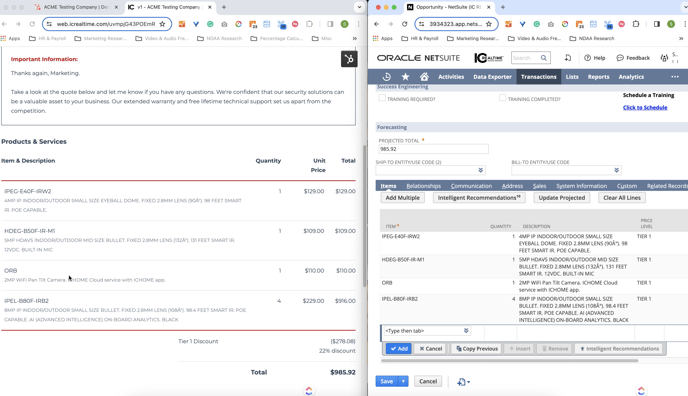Screen dimensions: 688x396
Task: Toggle Training Required checkbox
Action: click(382, 98)
